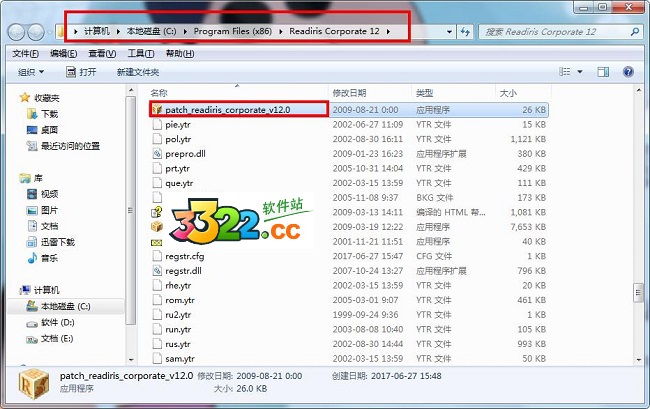Open the 文件(F) menu

click(x=25, y=53)
